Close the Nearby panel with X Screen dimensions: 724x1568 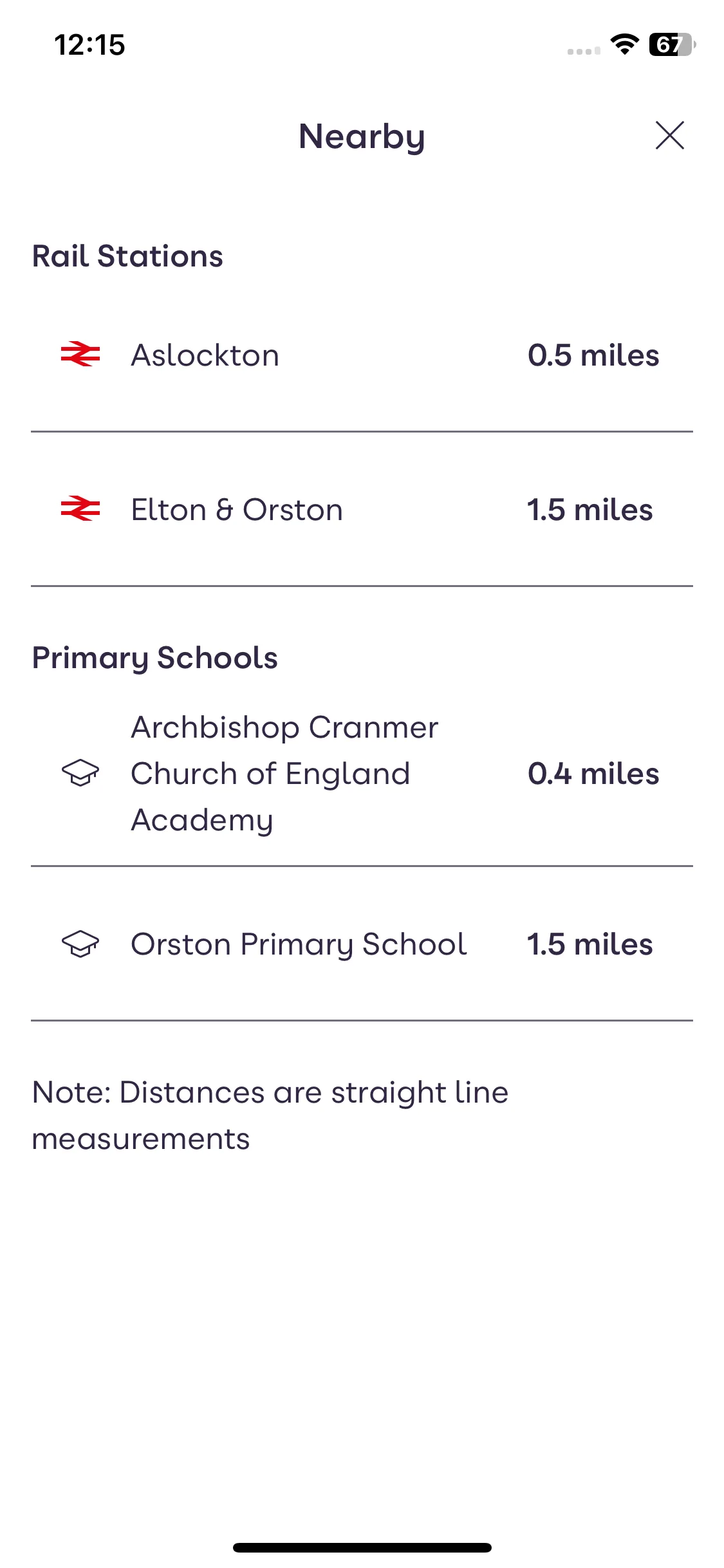(669, 135)
